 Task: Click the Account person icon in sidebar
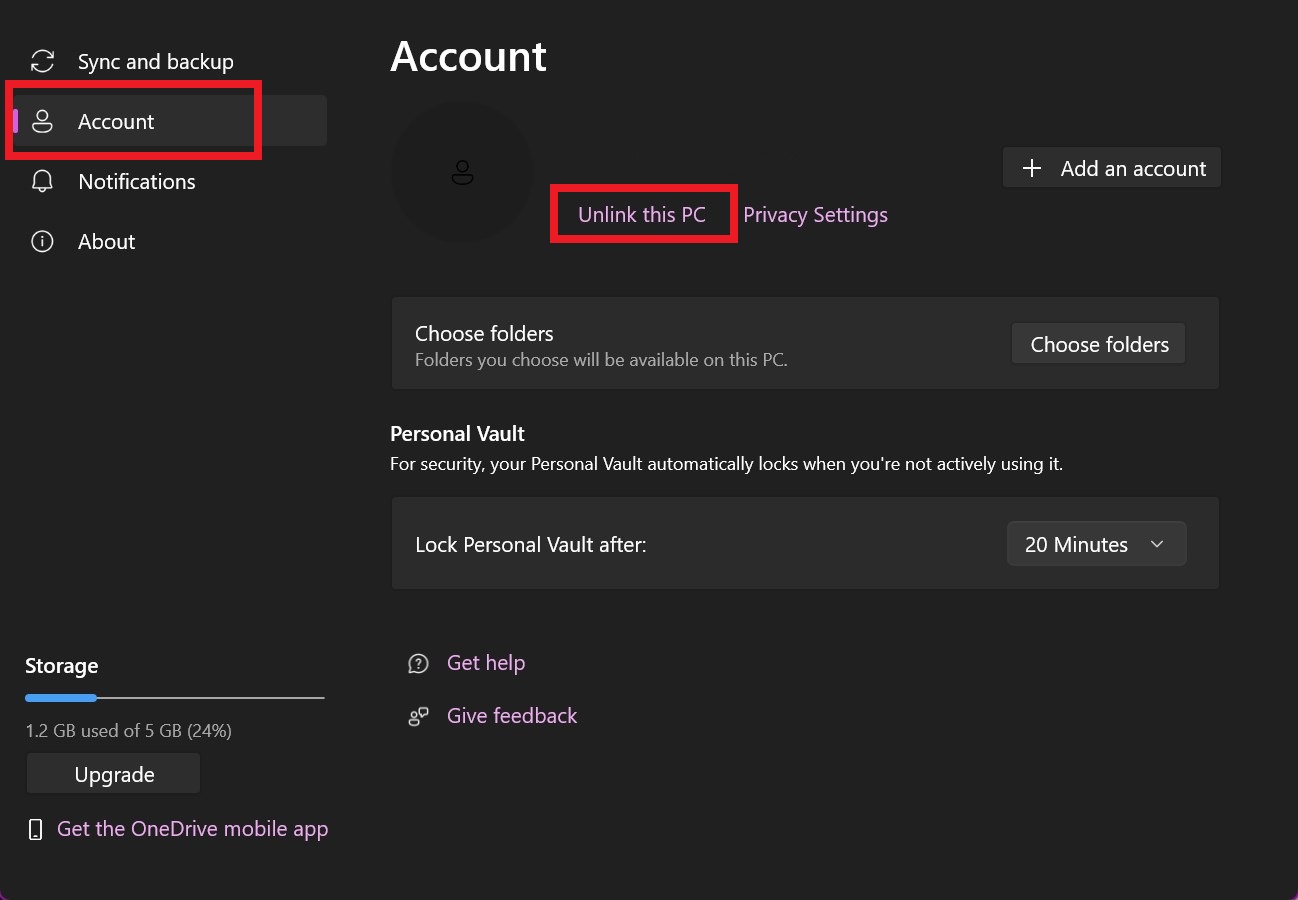(42, 122)
